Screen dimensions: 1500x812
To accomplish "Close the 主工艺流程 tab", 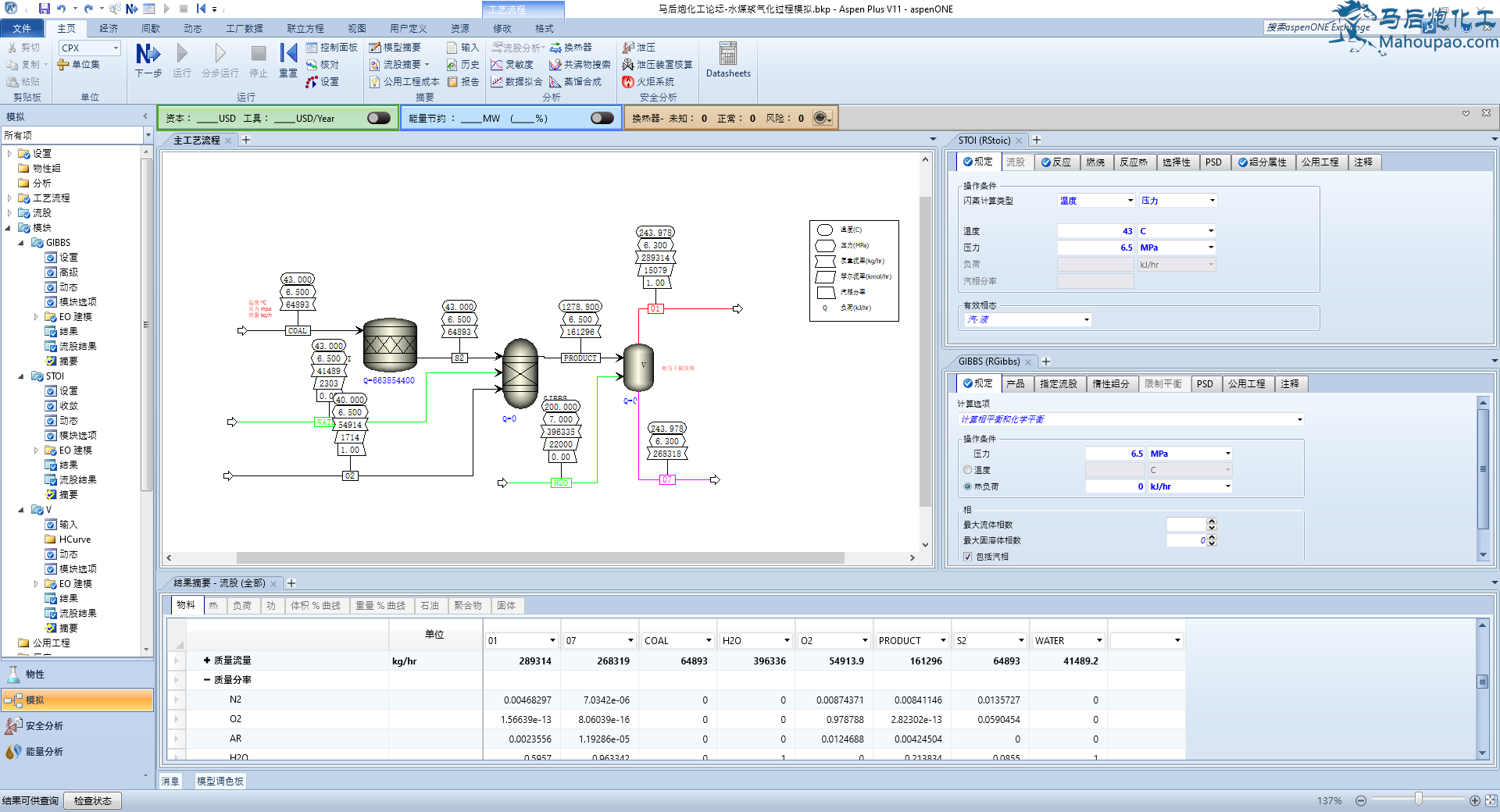I will (228, 140).
